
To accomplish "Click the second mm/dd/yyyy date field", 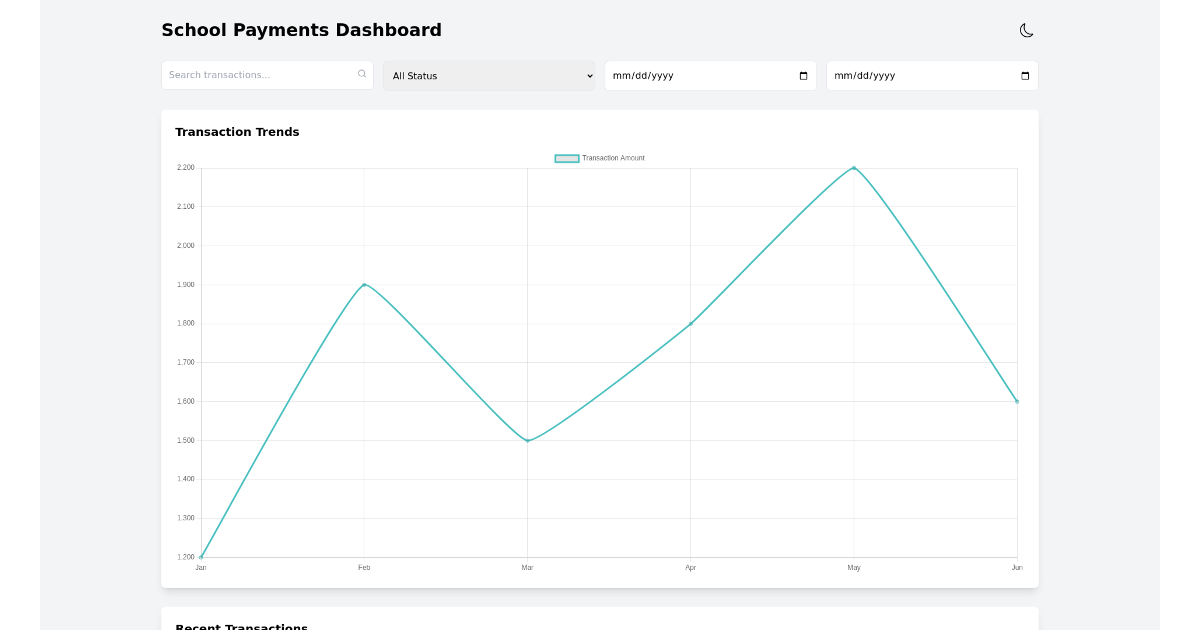I will point(920,75).
